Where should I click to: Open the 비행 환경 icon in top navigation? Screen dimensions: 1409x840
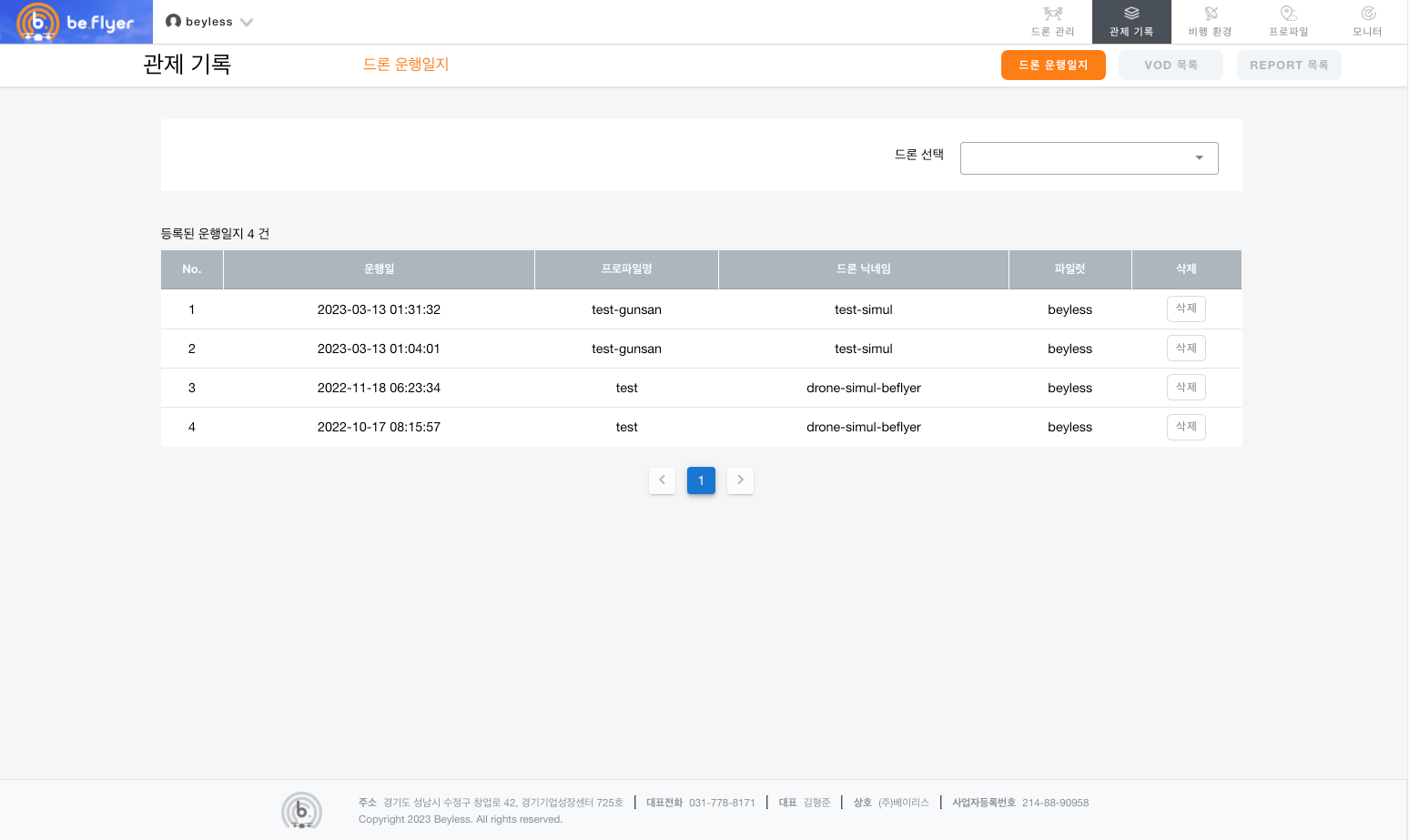(1210, 21)
